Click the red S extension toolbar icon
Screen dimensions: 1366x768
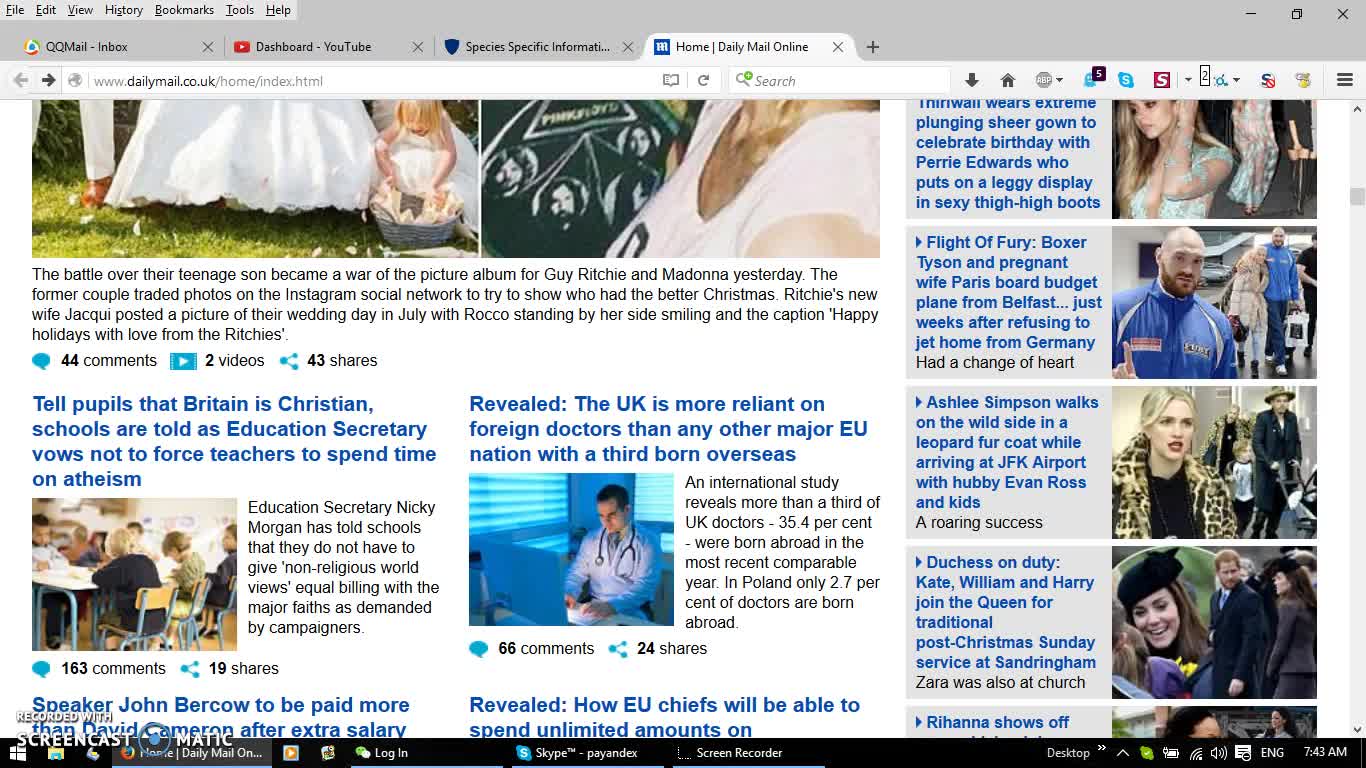pos(1162,80)
